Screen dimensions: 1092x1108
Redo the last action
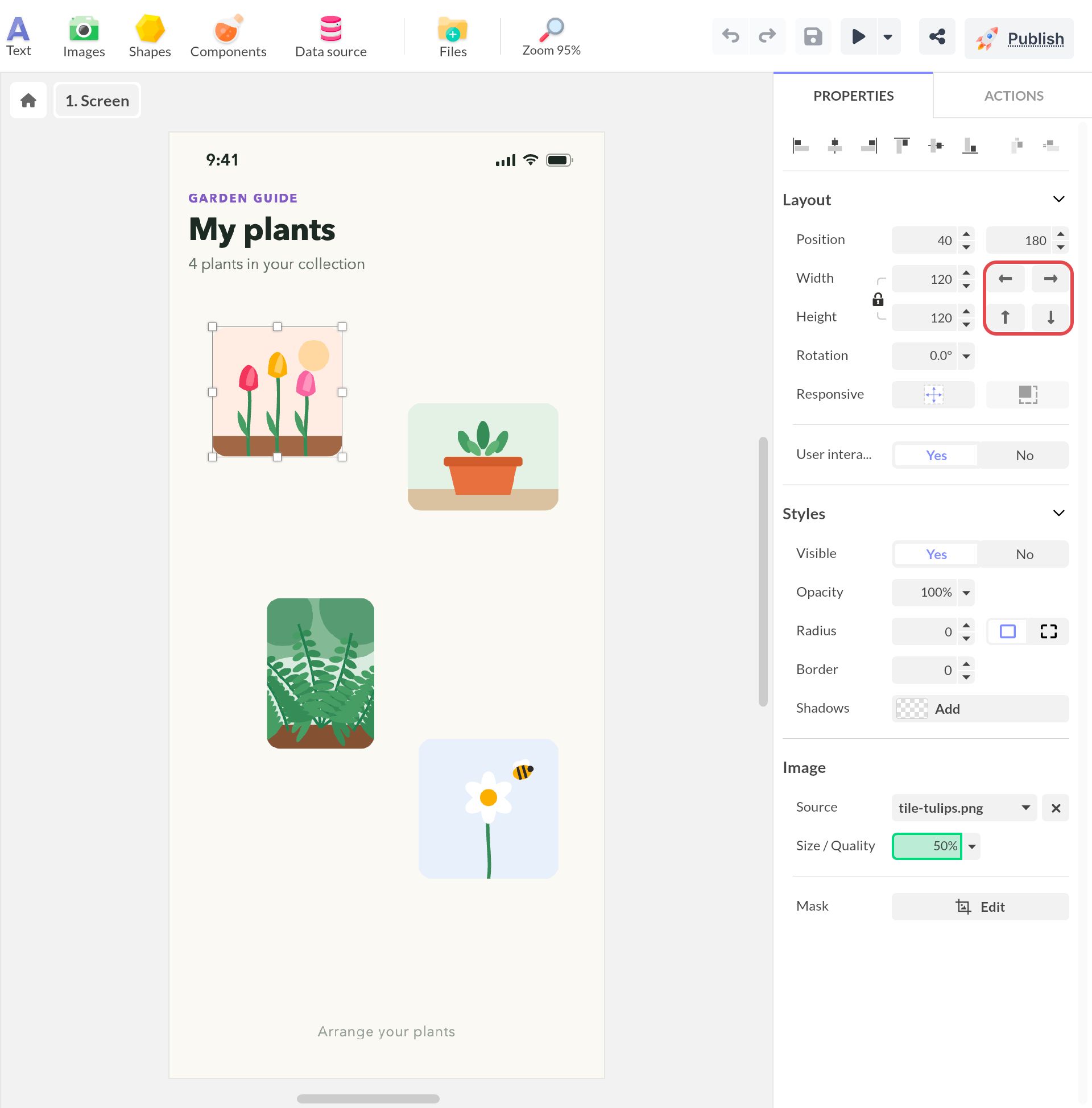click(x=767, y=36)
